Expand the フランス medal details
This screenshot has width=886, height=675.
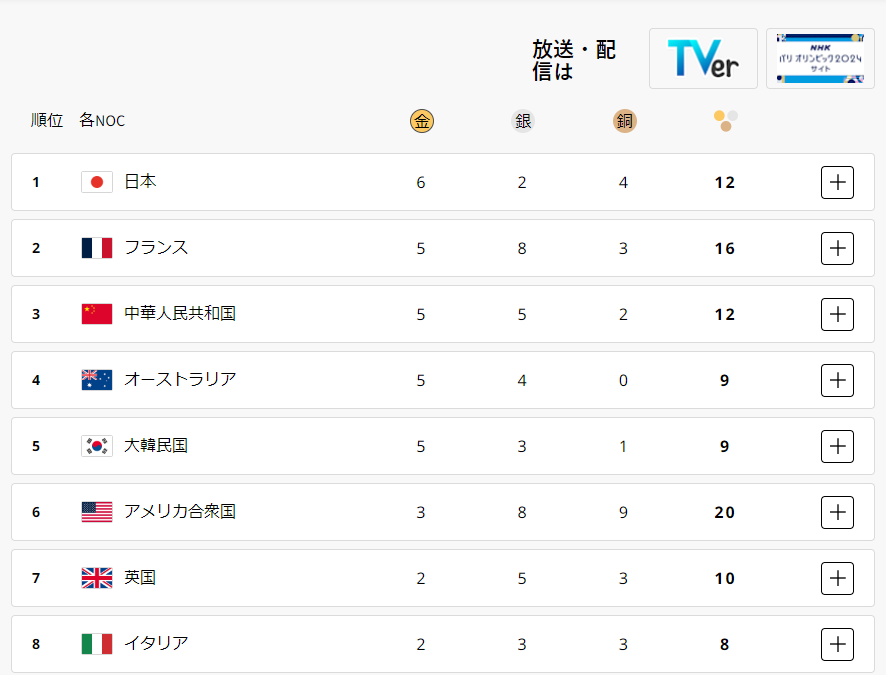(x=837, y=249)
